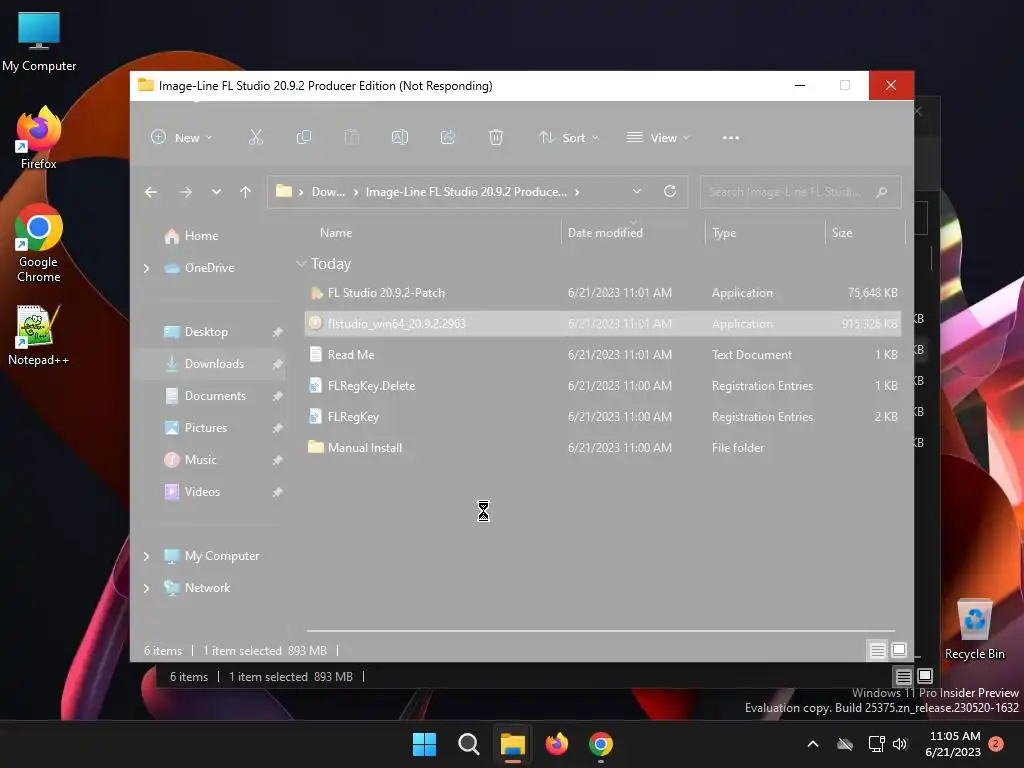Click the Search Image-Line FL Studio field
Screen dimensions: 1024x768
[800, 192]
